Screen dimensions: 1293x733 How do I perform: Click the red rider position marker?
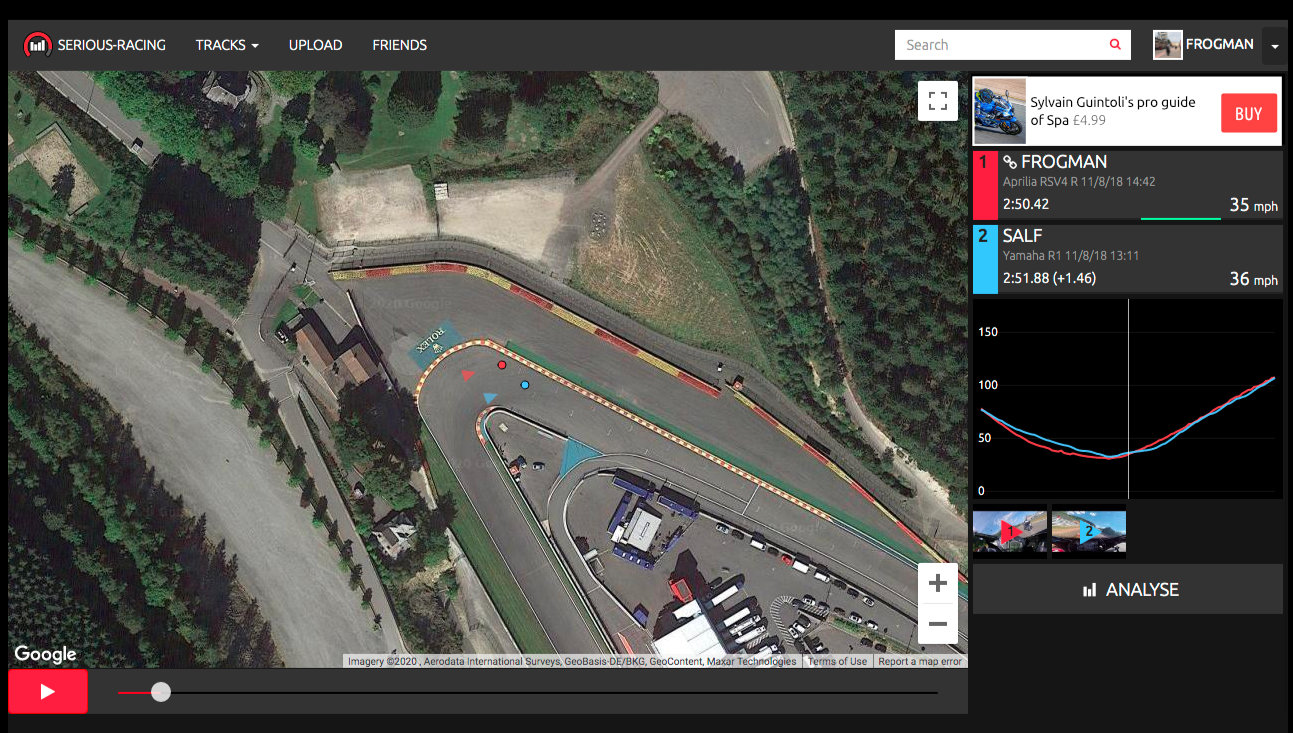pyautogui.click(x=502, y=365)
